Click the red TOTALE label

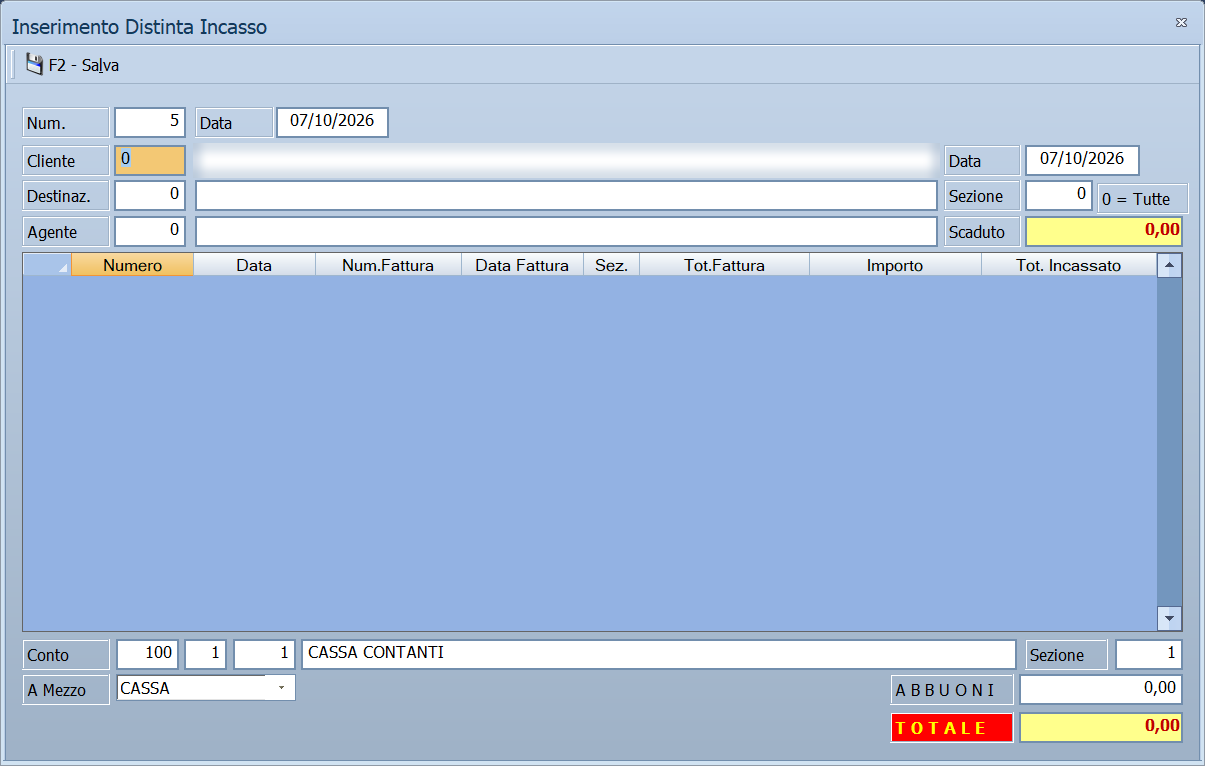952,727
